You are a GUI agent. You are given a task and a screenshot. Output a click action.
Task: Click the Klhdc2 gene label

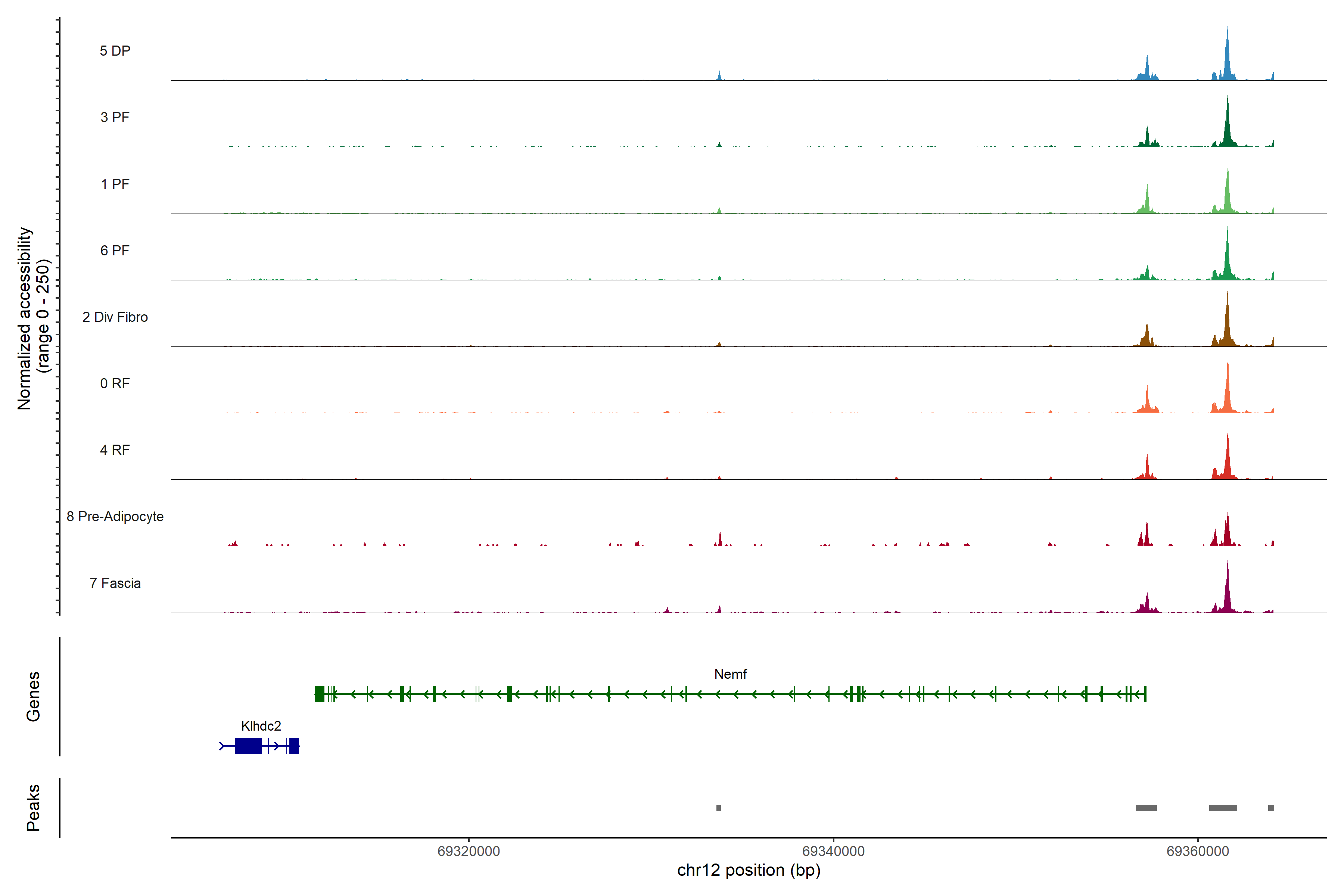point(261,726)
